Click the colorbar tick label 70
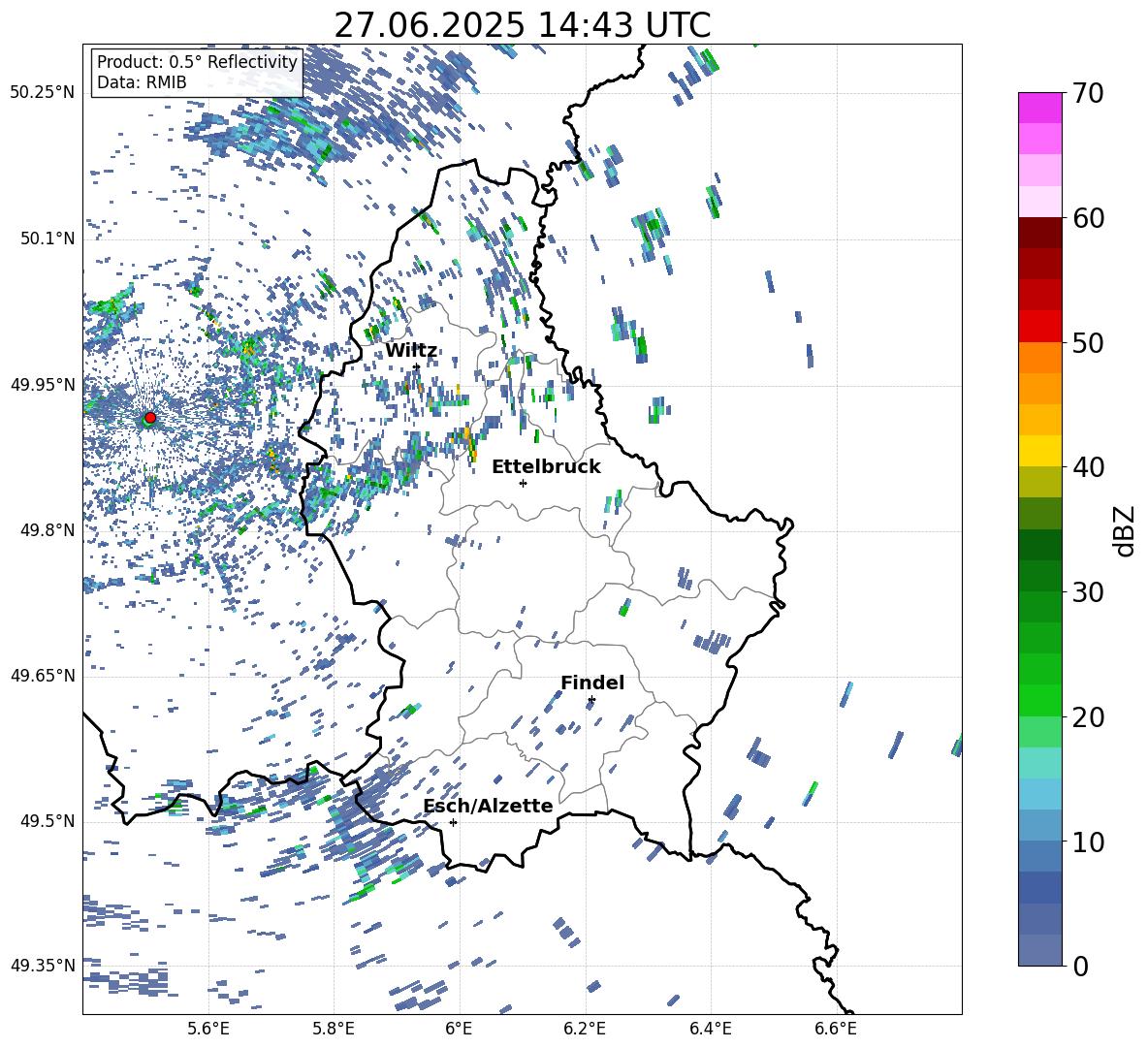 tap(1088, 93)
